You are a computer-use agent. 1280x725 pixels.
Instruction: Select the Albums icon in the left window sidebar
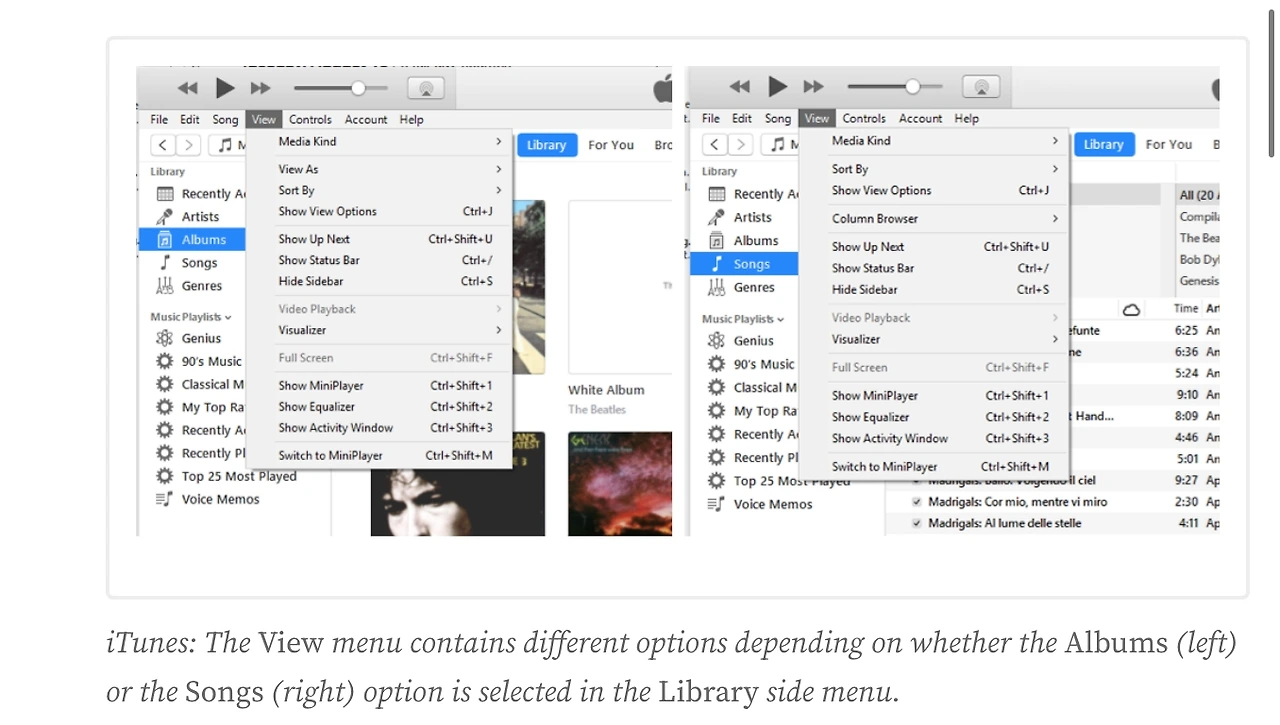[x=165, y=240]
